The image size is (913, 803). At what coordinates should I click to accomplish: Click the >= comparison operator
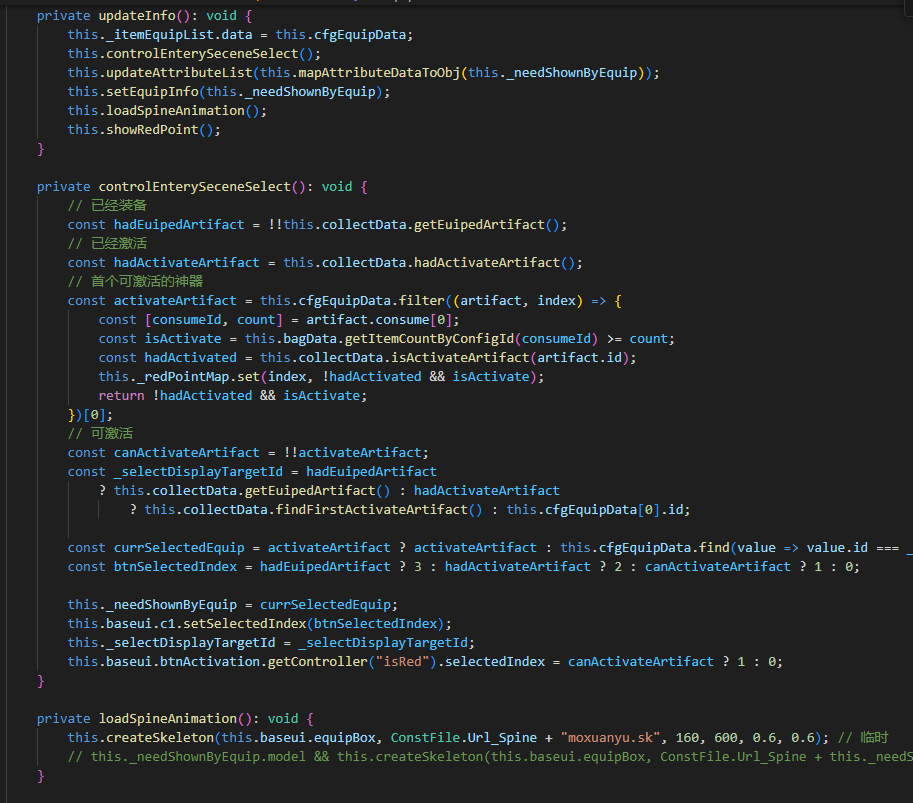click(614, 339)
